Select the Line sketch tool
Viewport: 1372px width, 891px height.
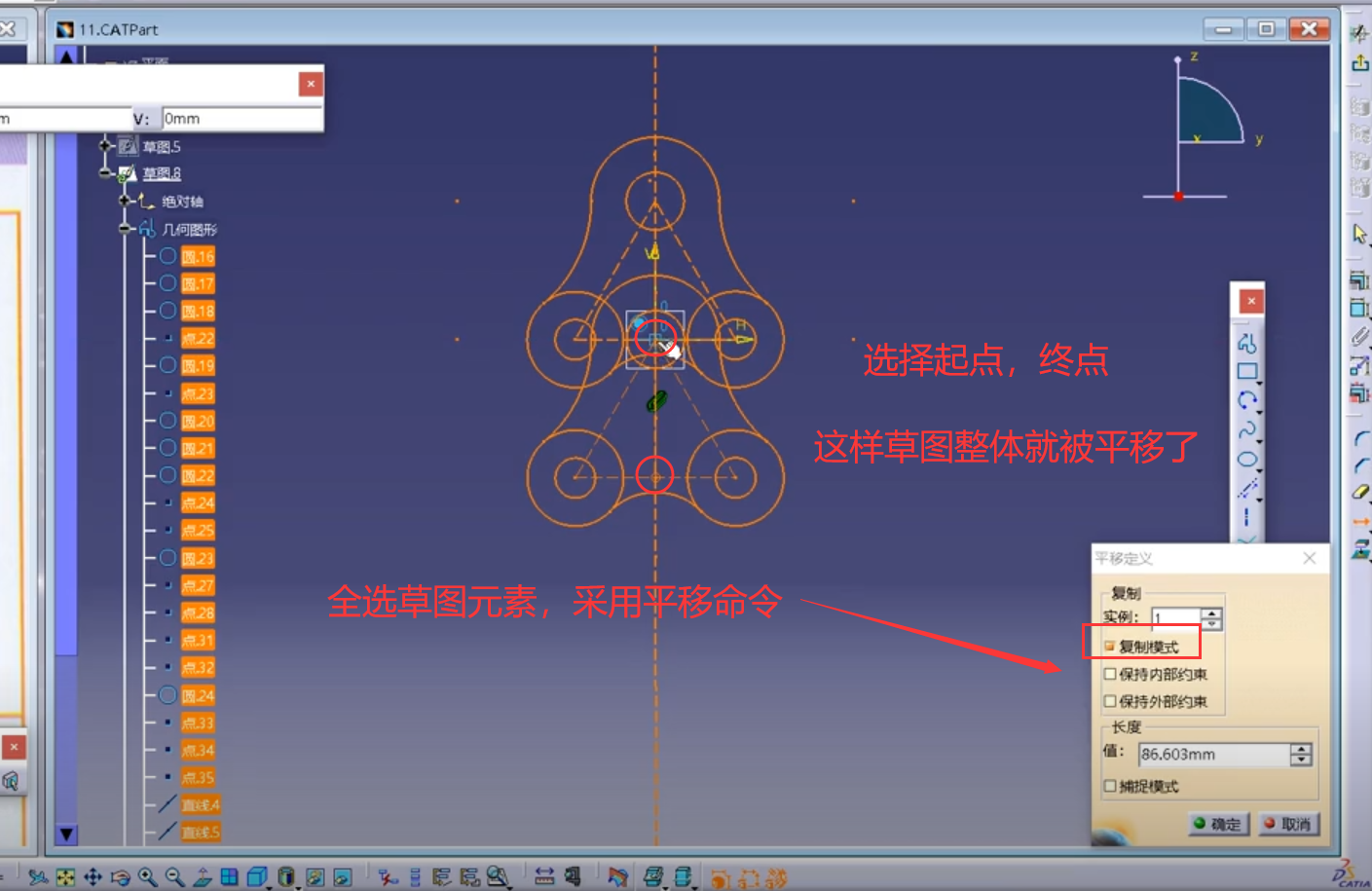1247,488
